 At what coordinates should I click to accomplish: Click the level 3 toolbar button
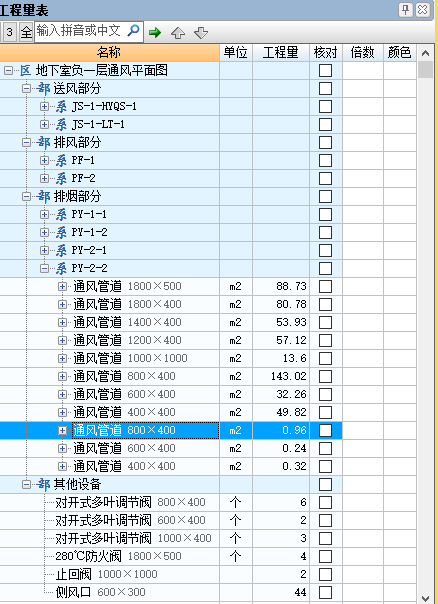[10, 32]
